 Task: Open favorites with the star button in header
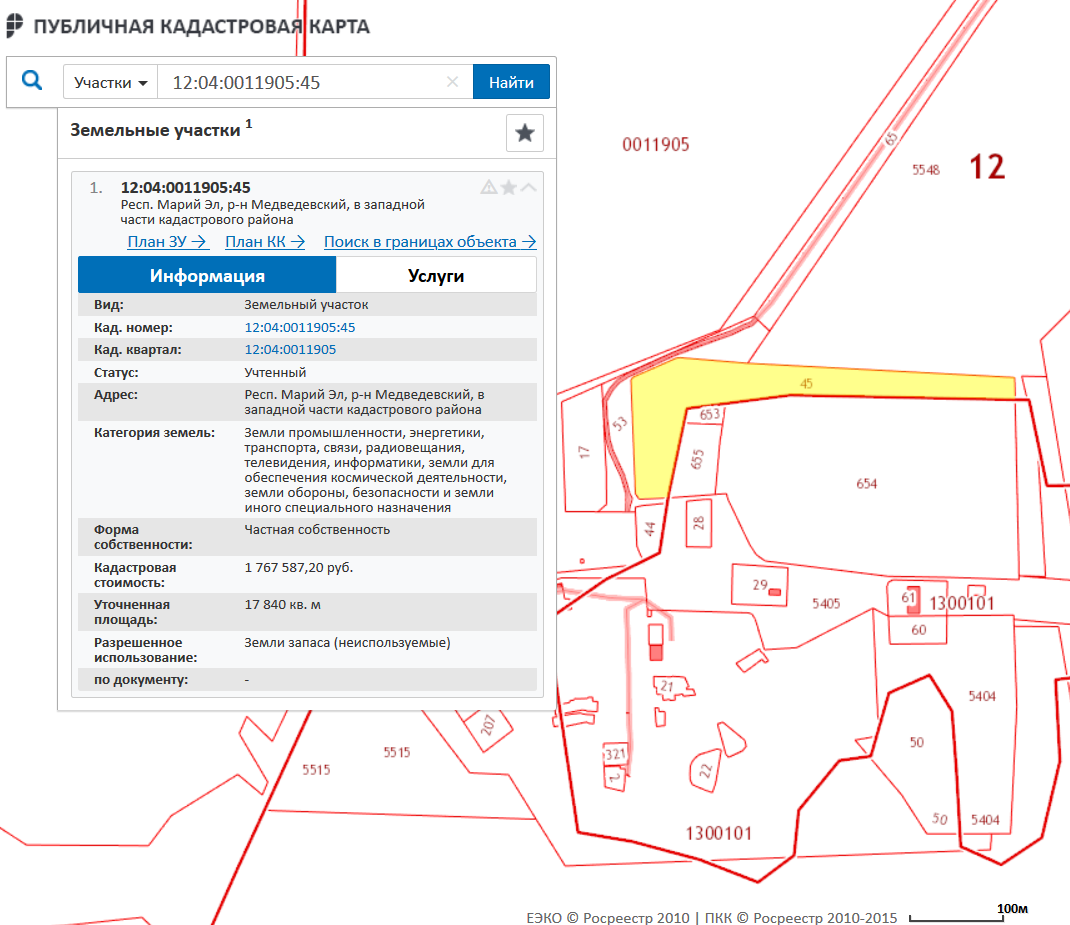click(524, 133)
